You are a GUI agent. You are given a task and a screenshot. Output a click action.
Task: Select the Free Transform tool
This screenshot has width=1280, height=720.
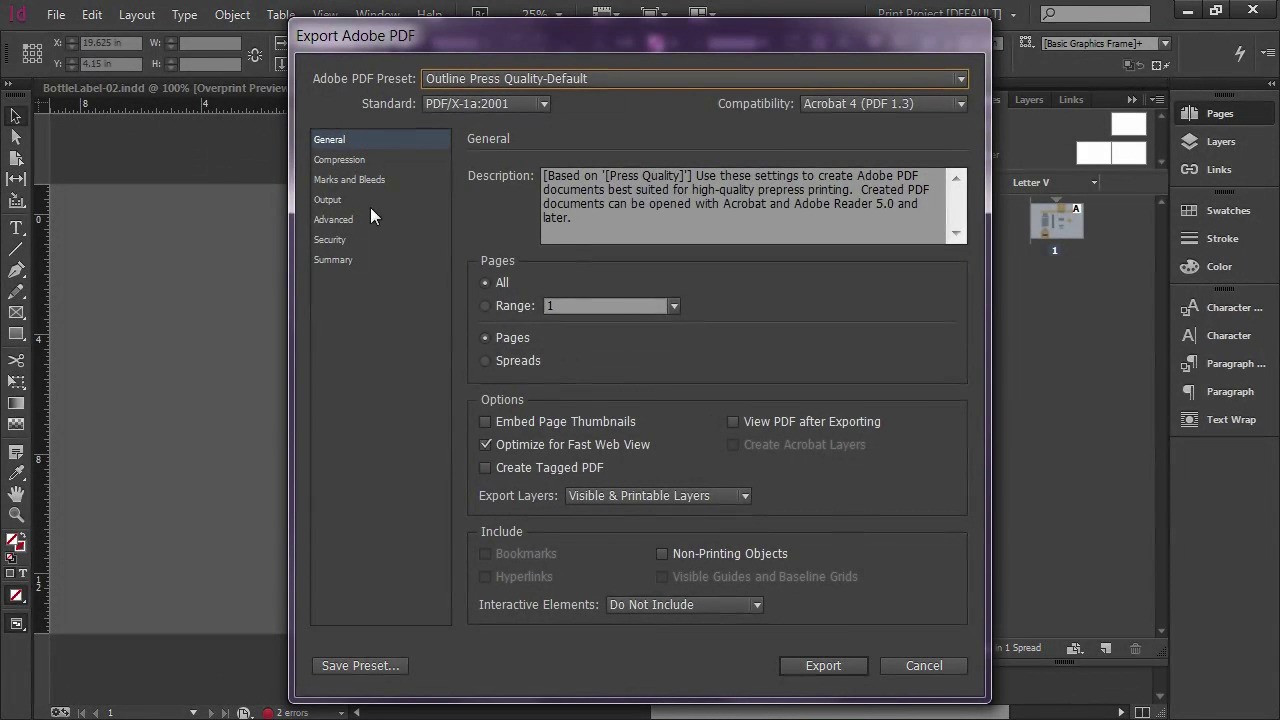tap(16, 382)
